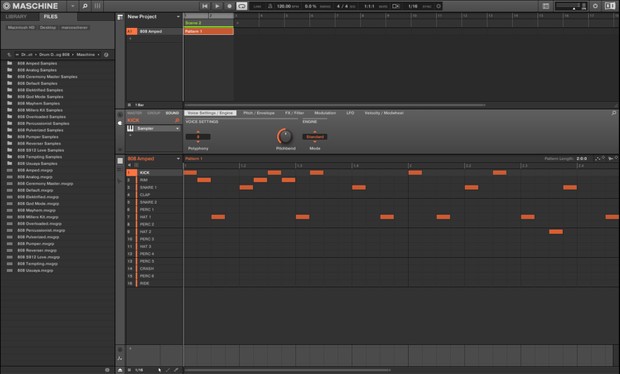This screenshot has height=374, width=620.
Task: Select the CRASH sound slot
Action: [154, 269]
